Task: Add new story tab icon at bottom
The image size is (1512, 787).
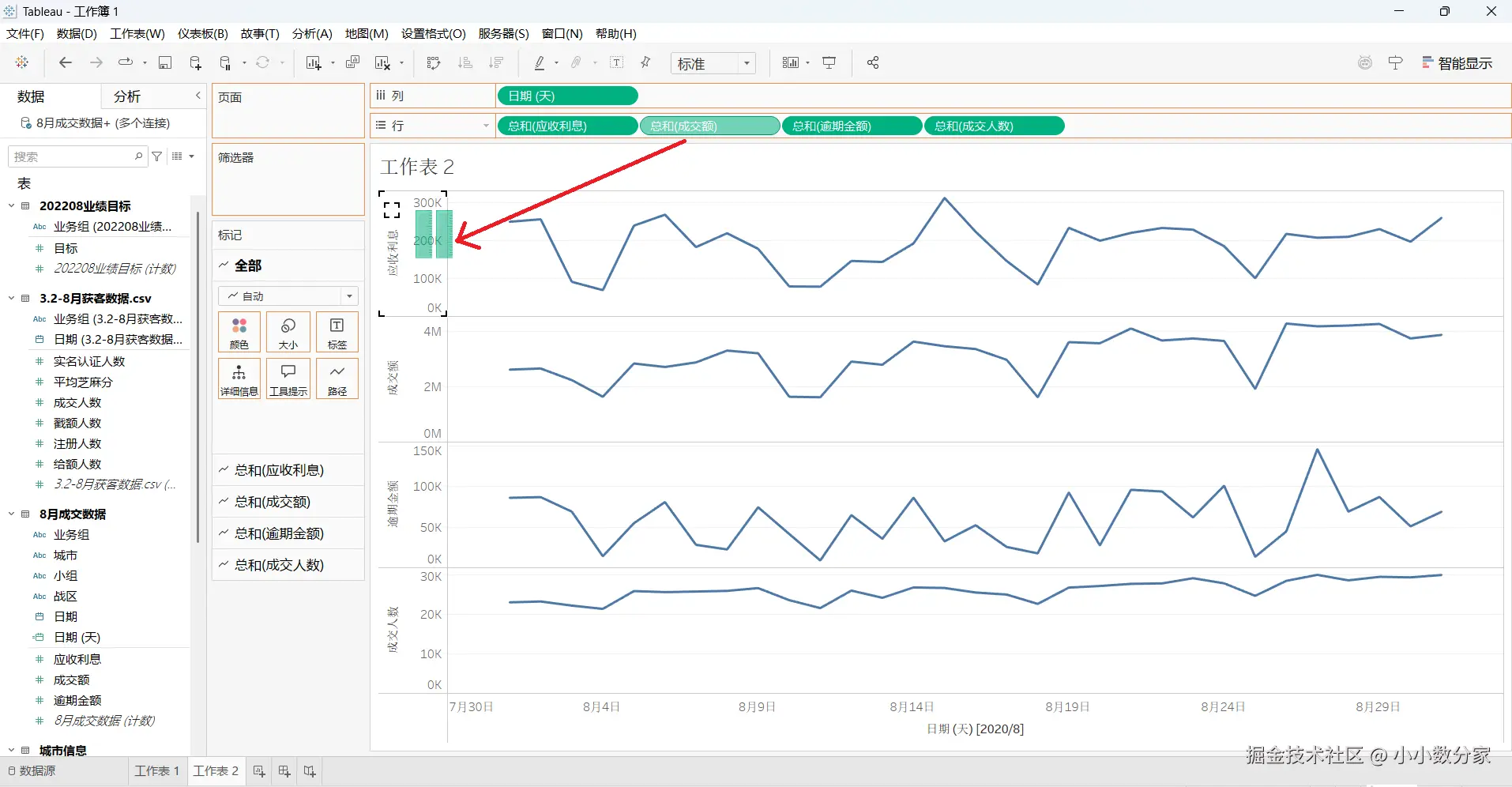Action: pyautogui.click(x=310, y=771)
